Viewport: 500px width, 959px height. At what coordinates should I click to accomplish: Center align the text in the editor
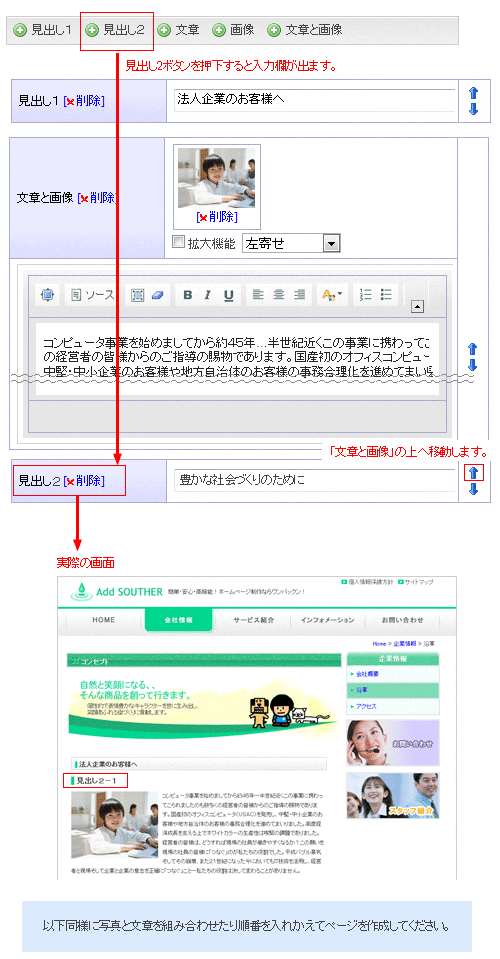(x=279, y=295)
